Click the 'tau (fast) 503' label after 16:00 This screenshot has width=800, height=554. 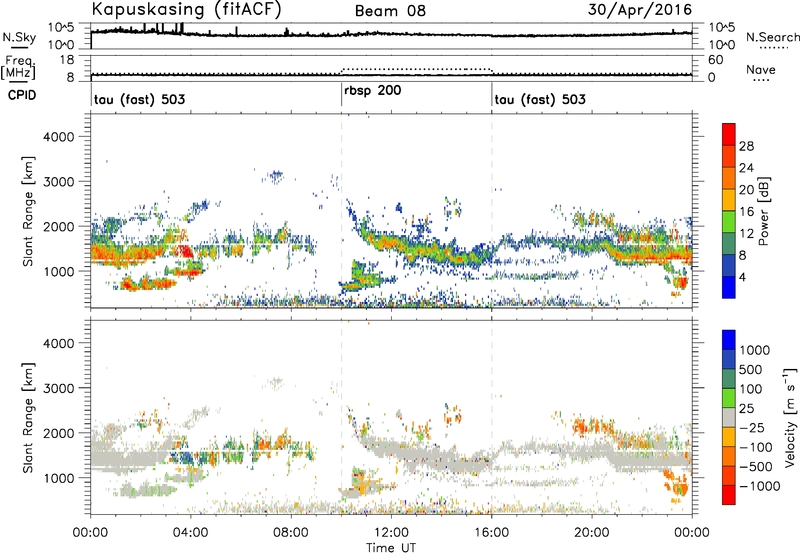point(540,99)
